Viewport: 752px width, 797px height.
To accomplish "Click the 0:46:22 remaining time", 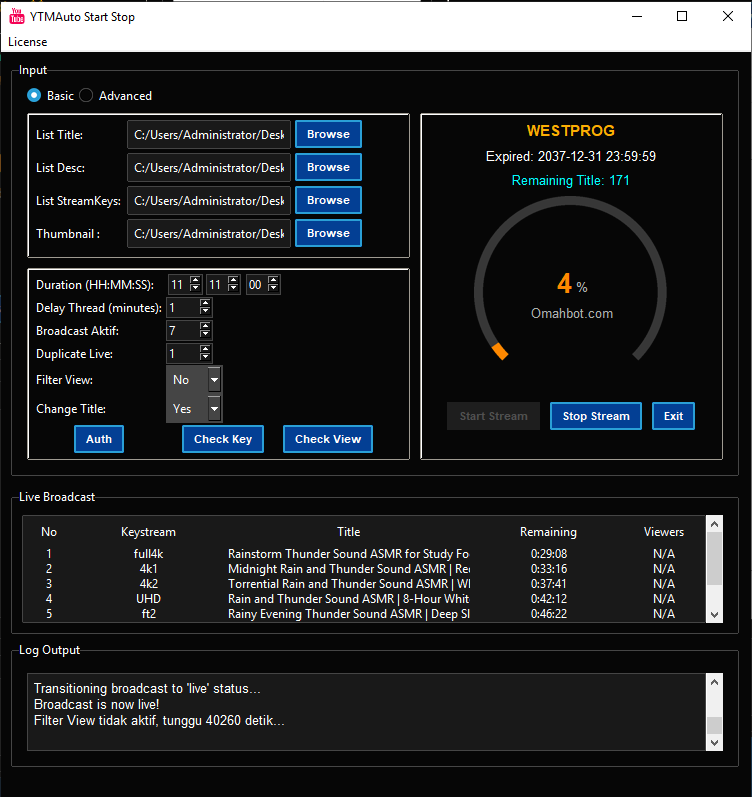I will click(x=549, y=614).
